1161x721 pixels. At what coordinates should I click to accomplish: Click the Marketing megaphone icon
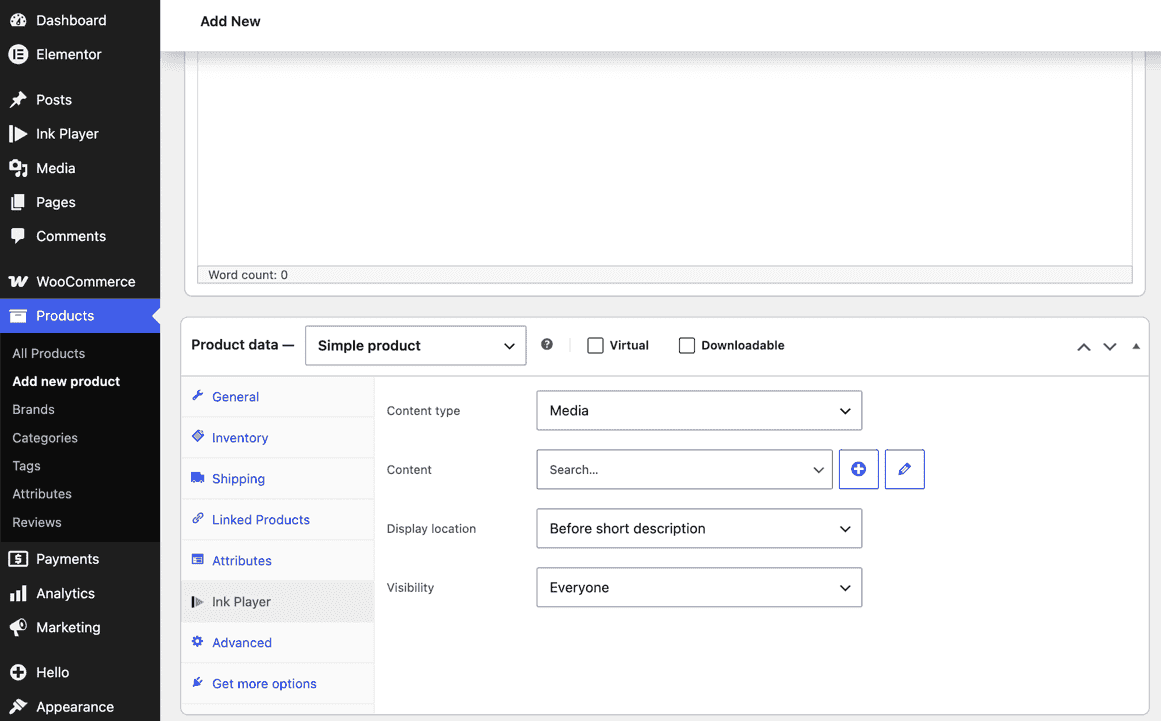click(18, 627)
